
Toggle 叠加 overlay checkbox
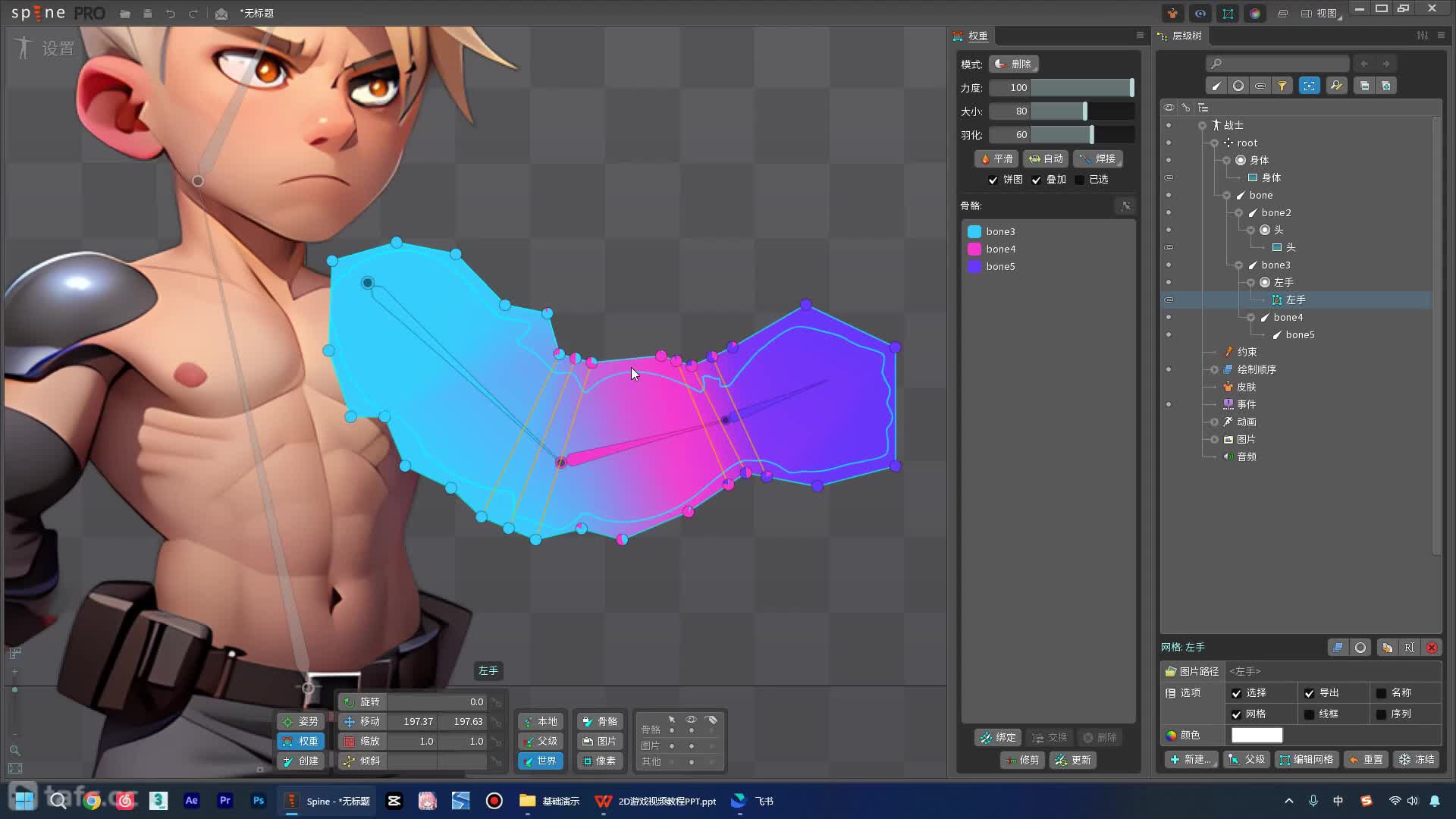pyautogui.click(x=1036, y=180)
